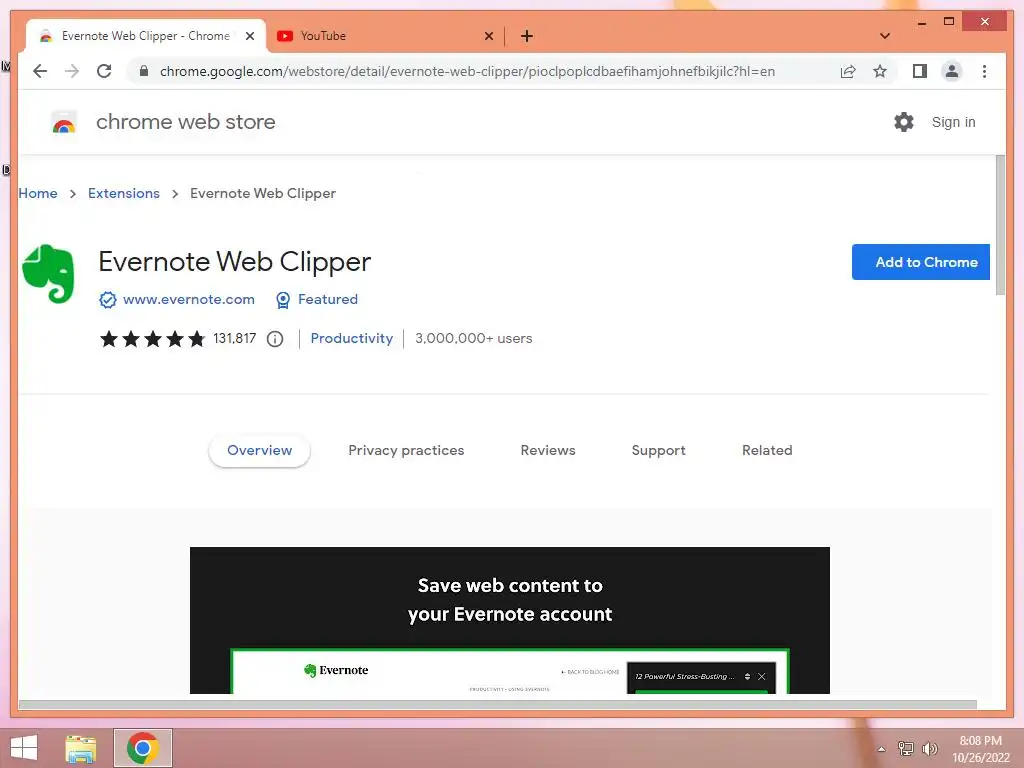Go back to the previous page
Screen dimensions: 1024x768
(40, 71)
